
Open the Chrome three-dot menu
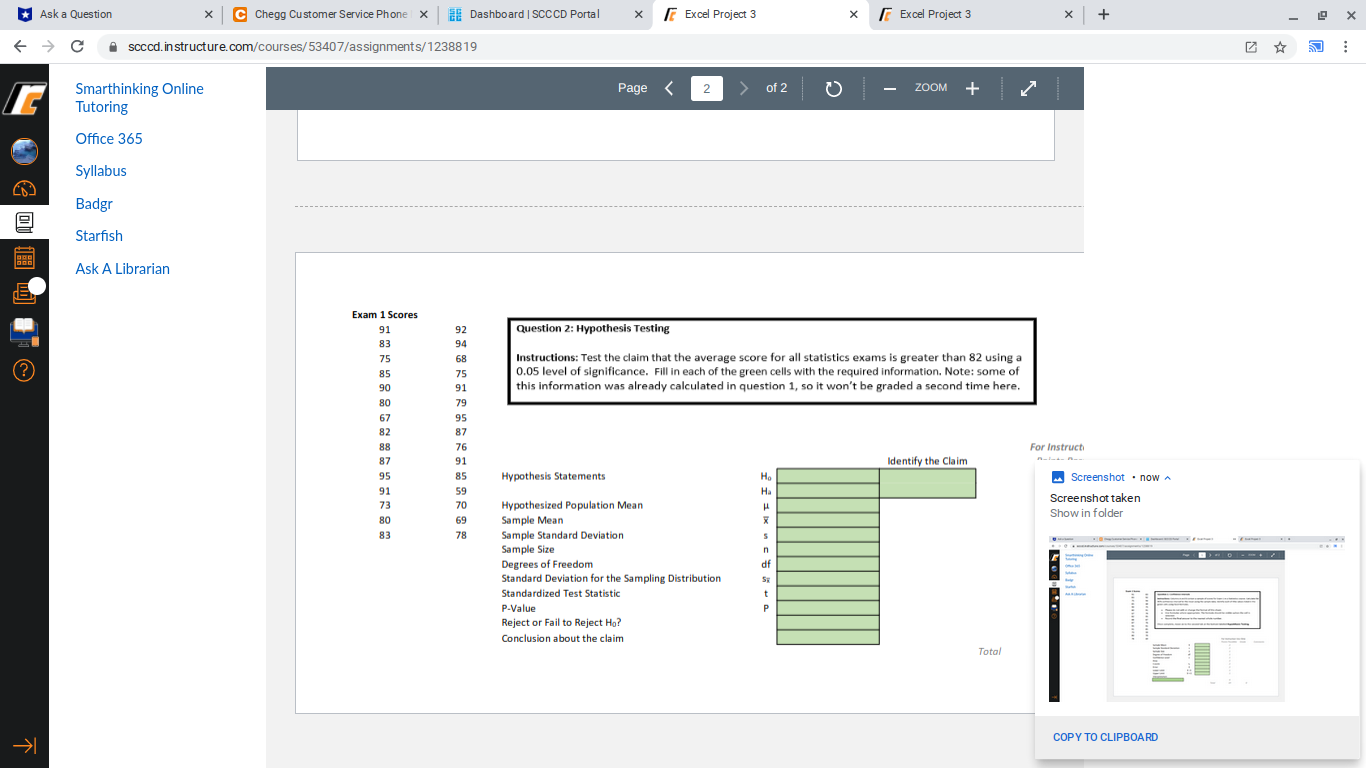(x=1346, y=47)
